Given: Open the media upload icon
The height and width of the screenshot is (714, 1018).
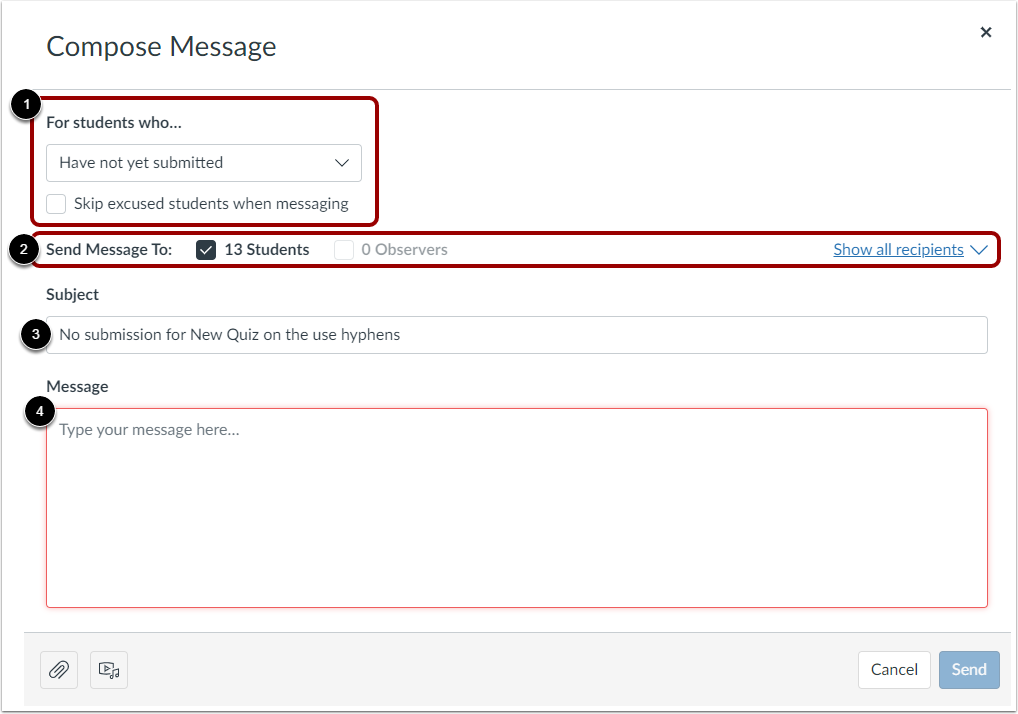Looking at the screenshot, I should 108,670.
